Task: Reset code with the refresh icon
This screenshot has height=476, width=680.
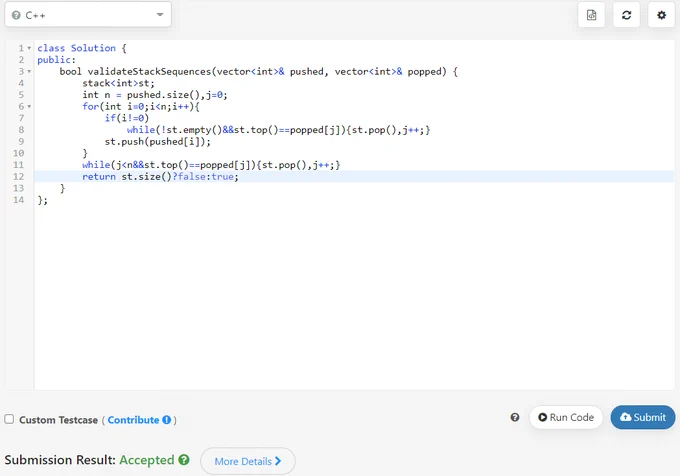Action: click(626, 15)
